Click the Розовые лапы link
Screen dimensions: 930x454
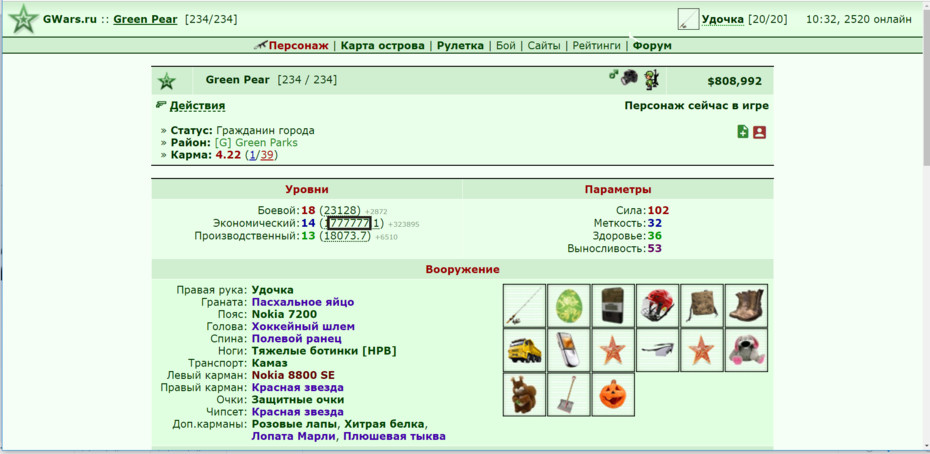pos(294,424)
